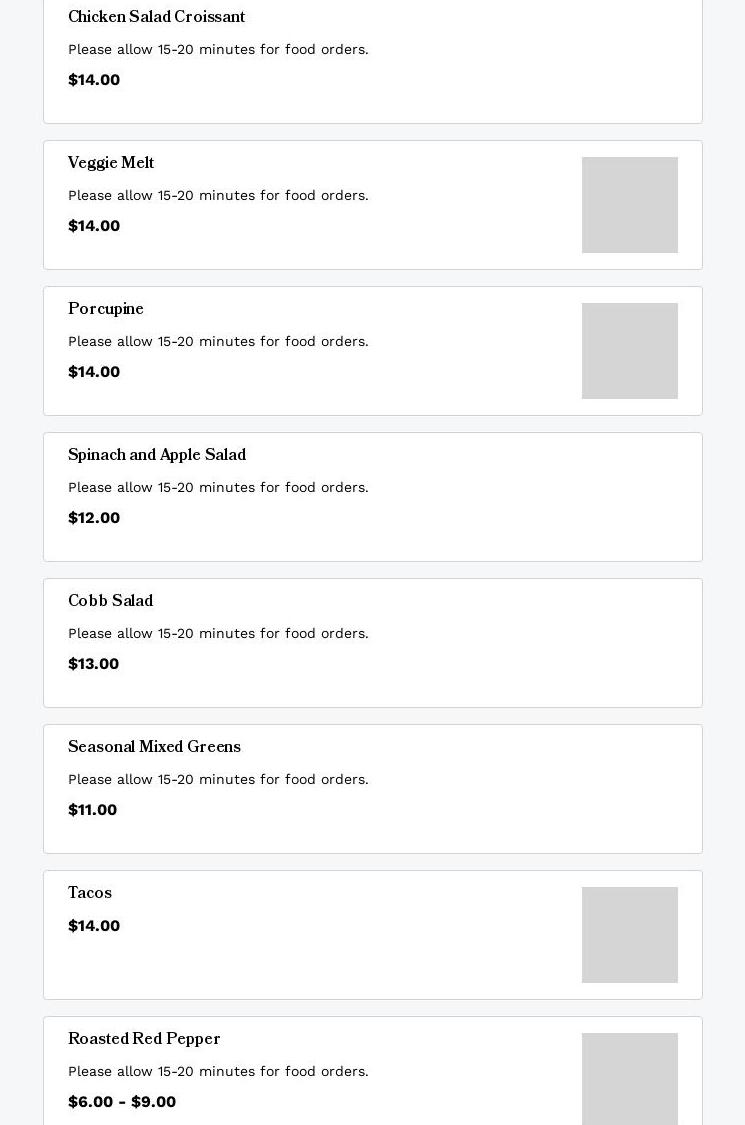Open the Tacos menu item
The image size is (745, 1125).
[x=90, y=894]
